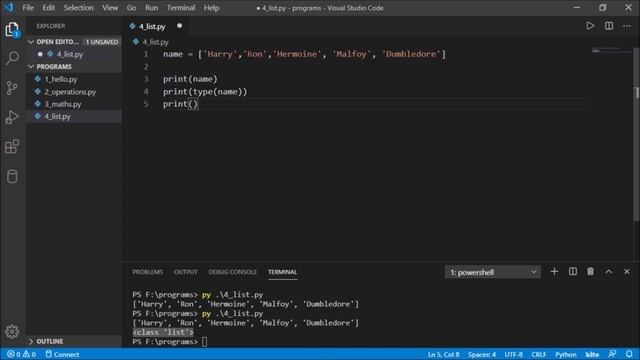Open editor More Actions ellipsis
The height and width of the screenshot is (360, 640).
tap(627, 26)
